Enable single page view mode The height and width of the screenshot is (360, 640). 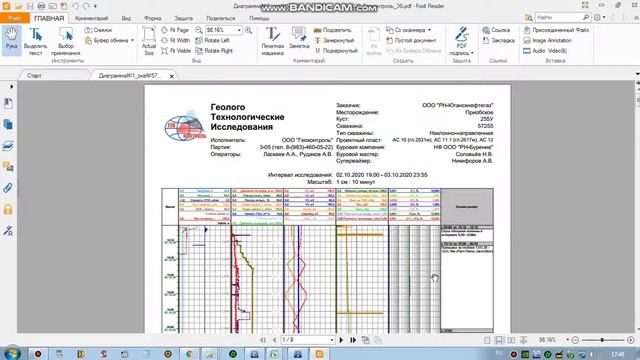[487, 340]
